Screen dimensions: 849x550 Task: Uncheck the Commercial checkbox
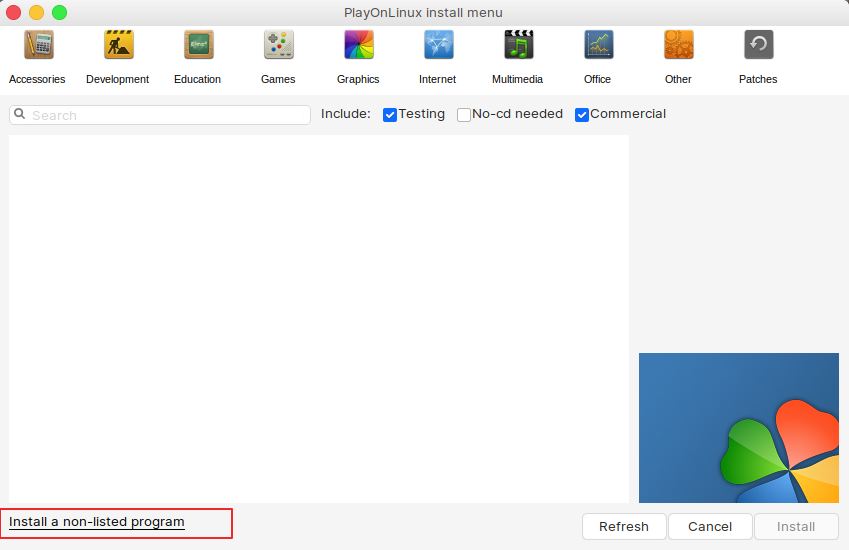[x=582, y=115]
